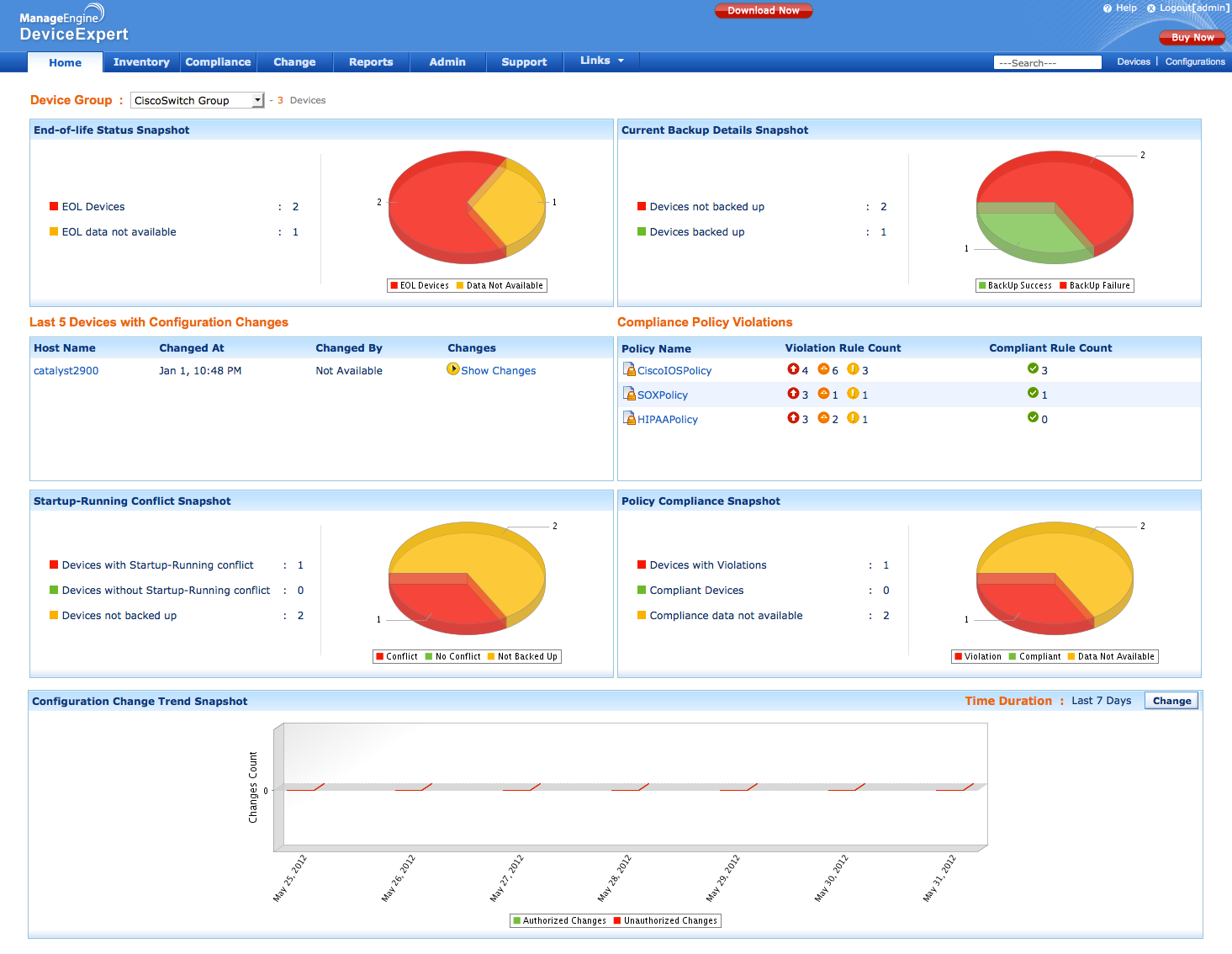Open the Support tab

click(x=524, y=62)
